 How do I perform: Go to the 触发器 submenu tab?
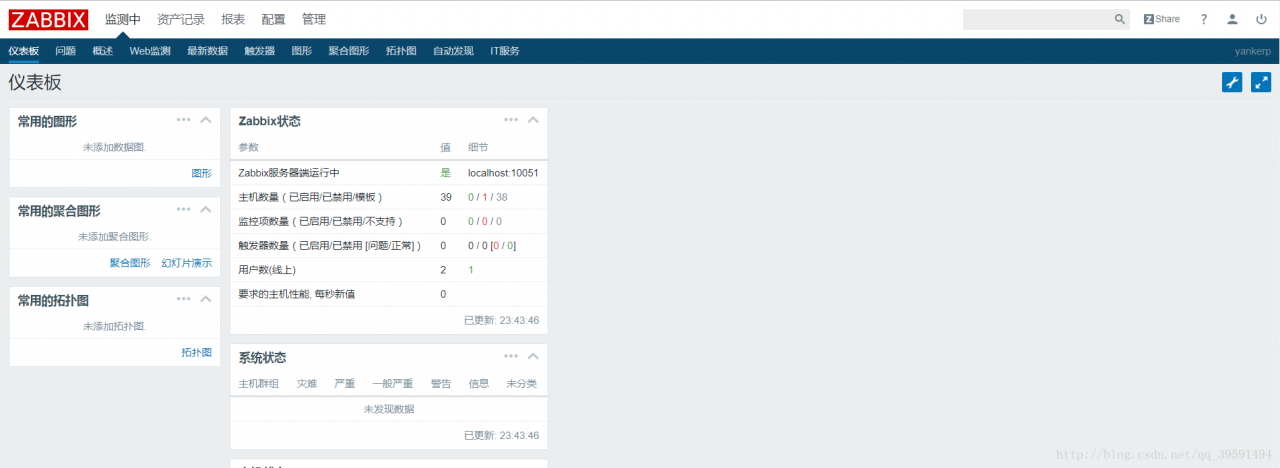260,51
